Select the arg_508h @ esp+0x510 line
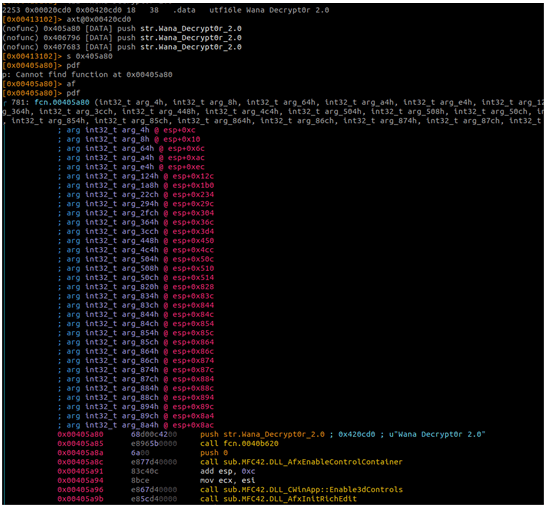Viewport: 548px width, 508px height. click(x=136, y=268)
